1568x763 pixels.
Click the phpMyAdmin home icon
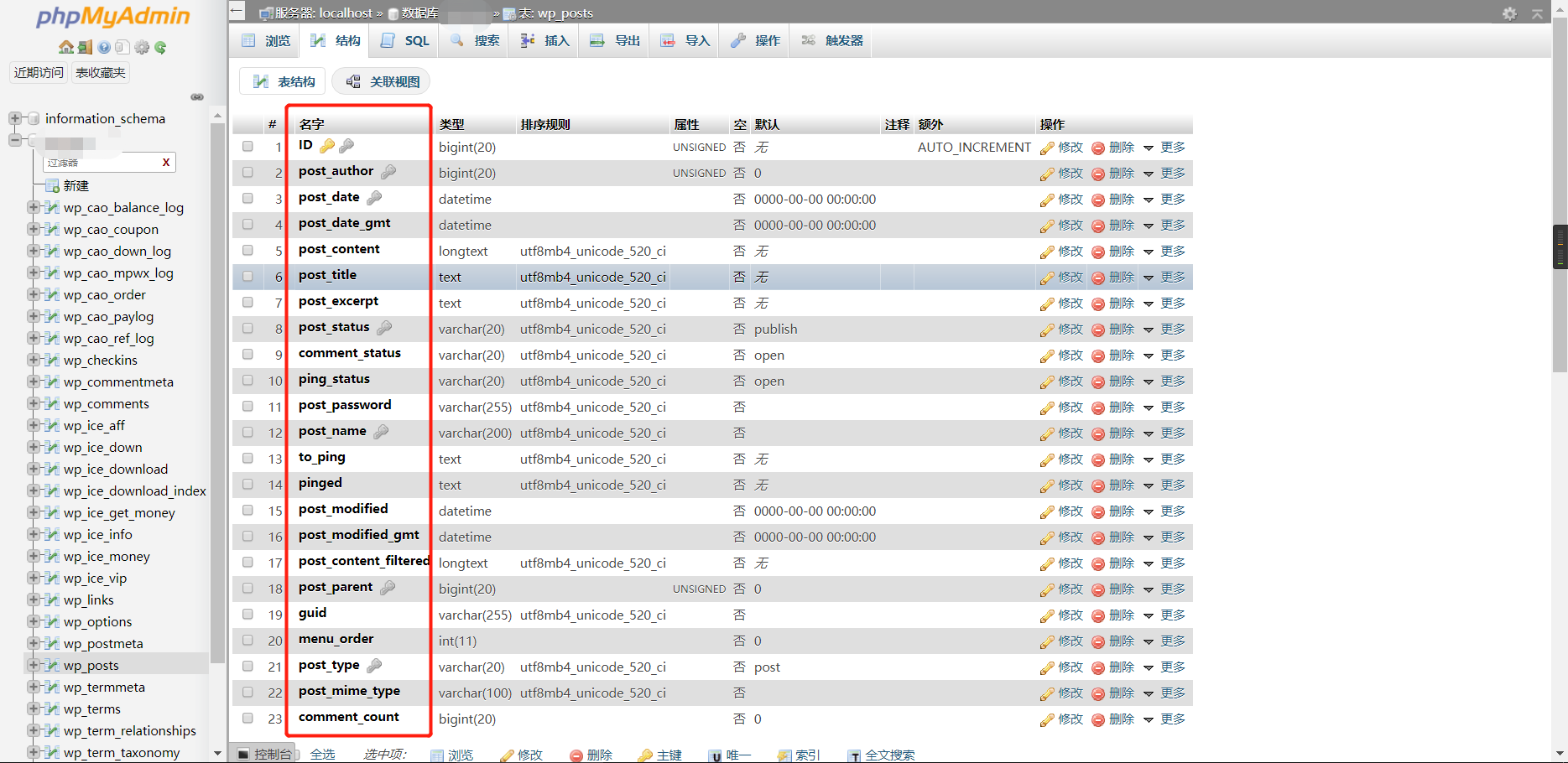pos(65,47)
